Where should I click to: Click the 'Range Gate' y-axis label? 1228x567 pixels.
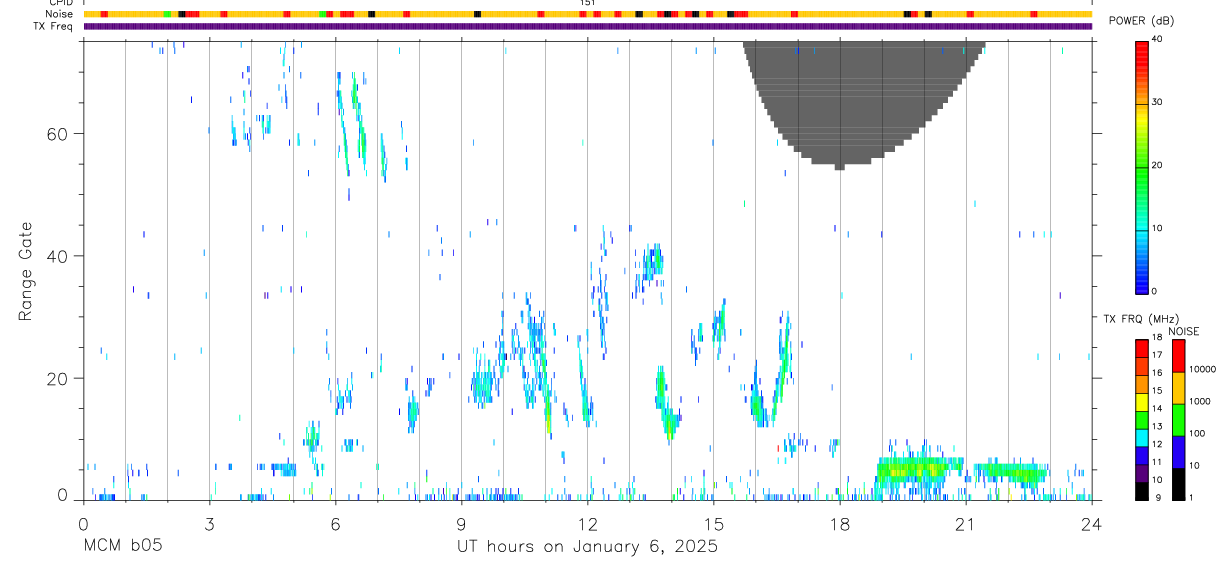point(25,272)
